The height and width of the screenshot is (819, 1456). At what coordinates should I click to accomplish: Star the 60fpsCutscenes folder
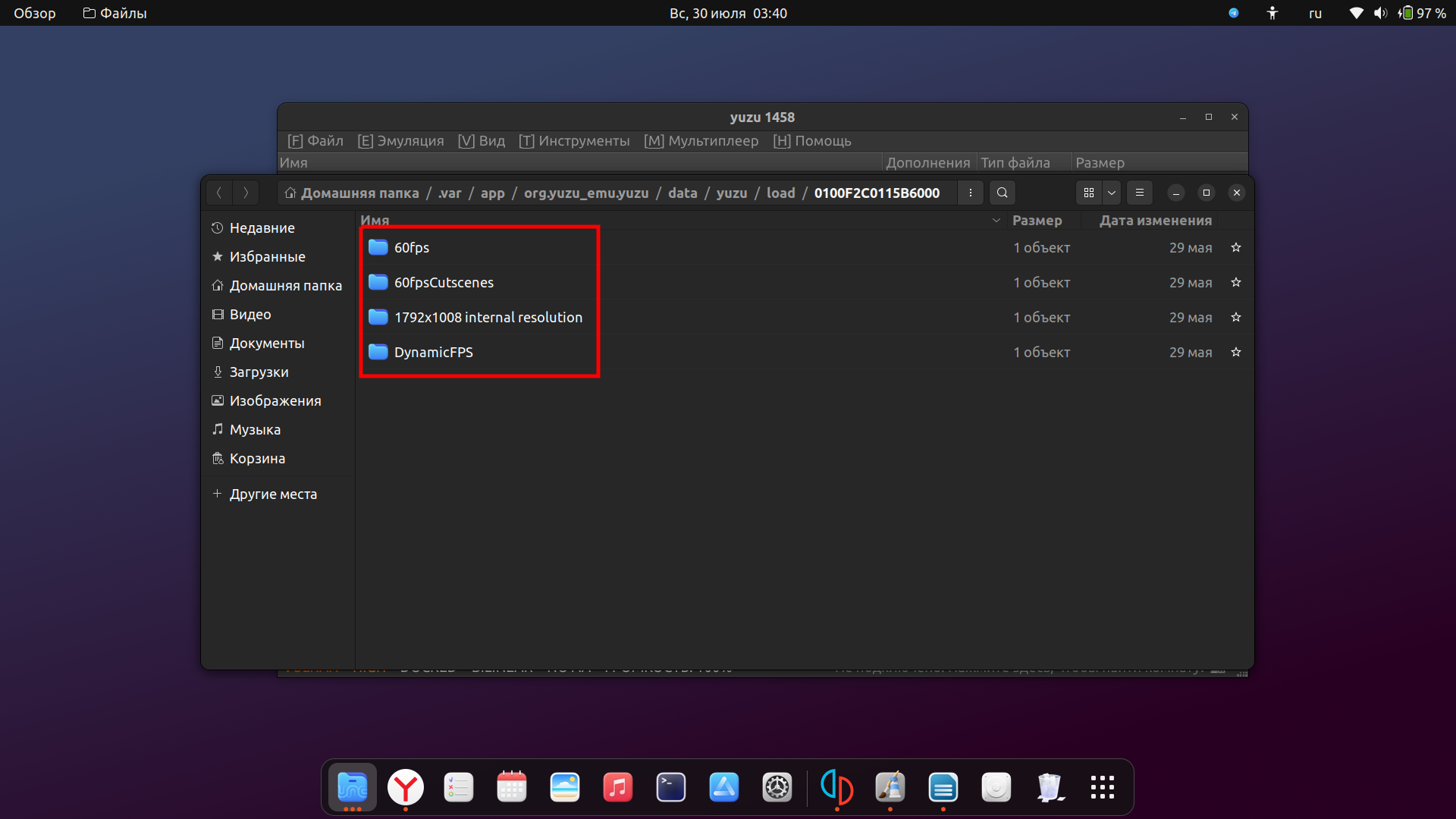pyautogui.click(x=1236, y=282)
